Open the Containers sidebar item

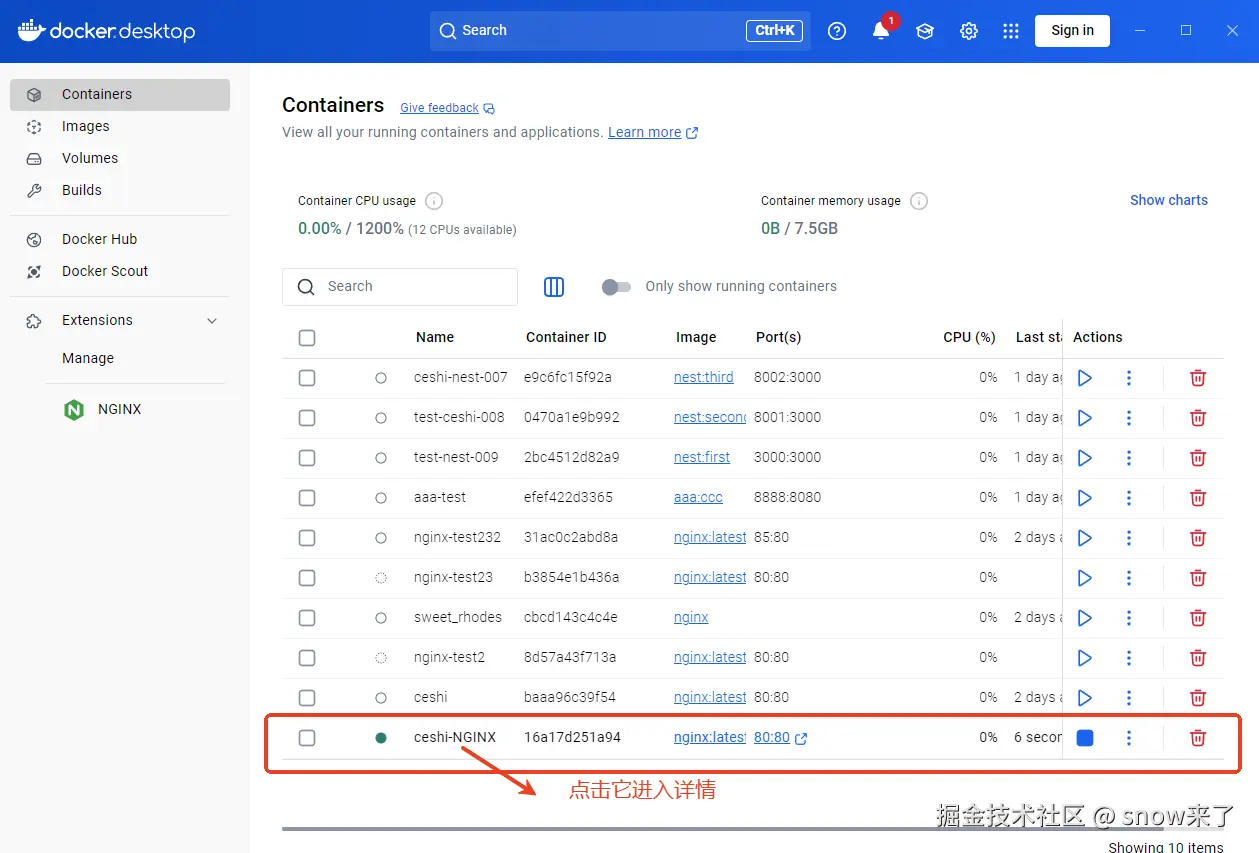click(120, 95)
